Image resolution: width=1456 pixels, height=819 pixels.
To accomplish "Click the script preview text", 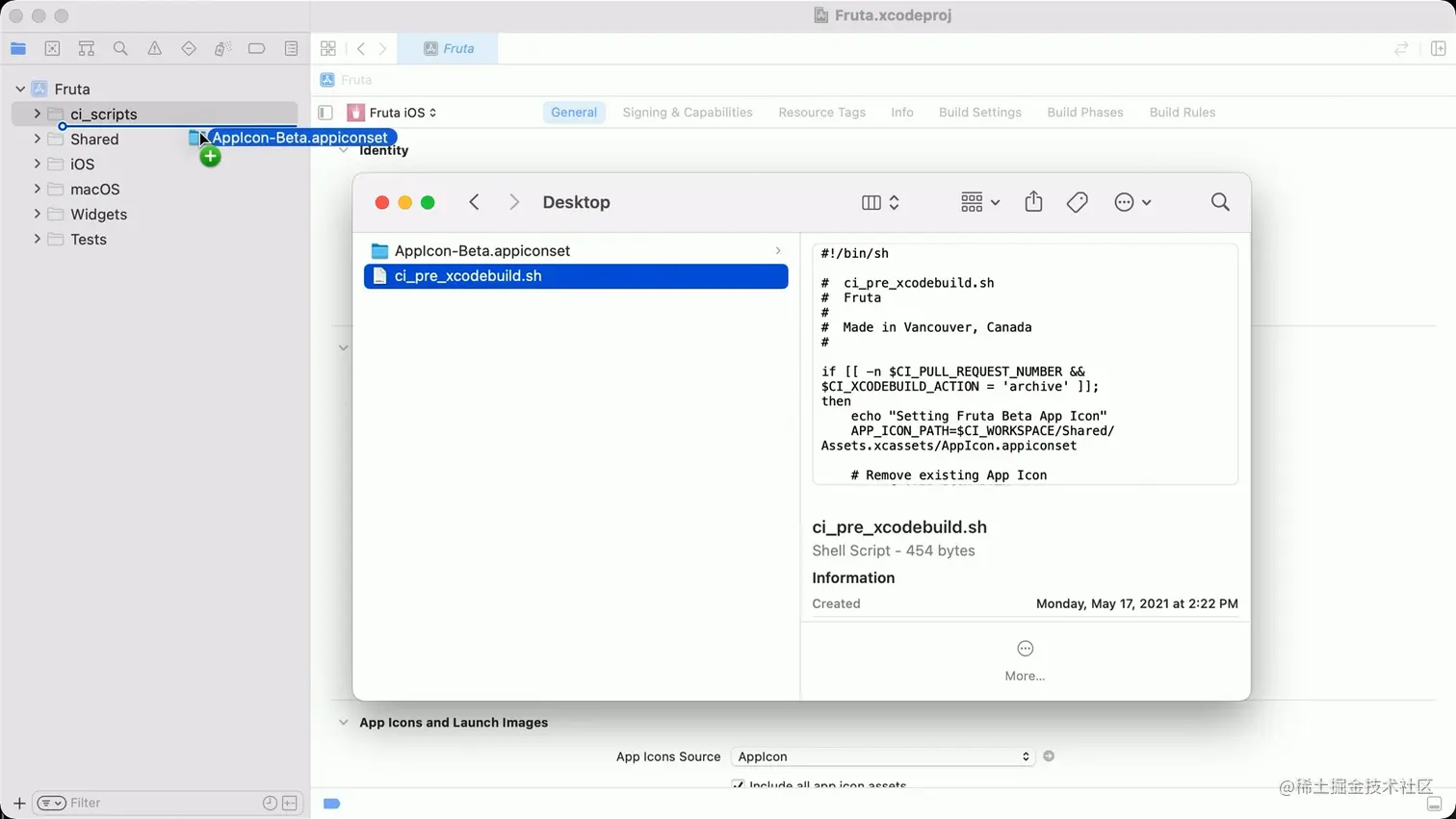I will pos(1025,364).
